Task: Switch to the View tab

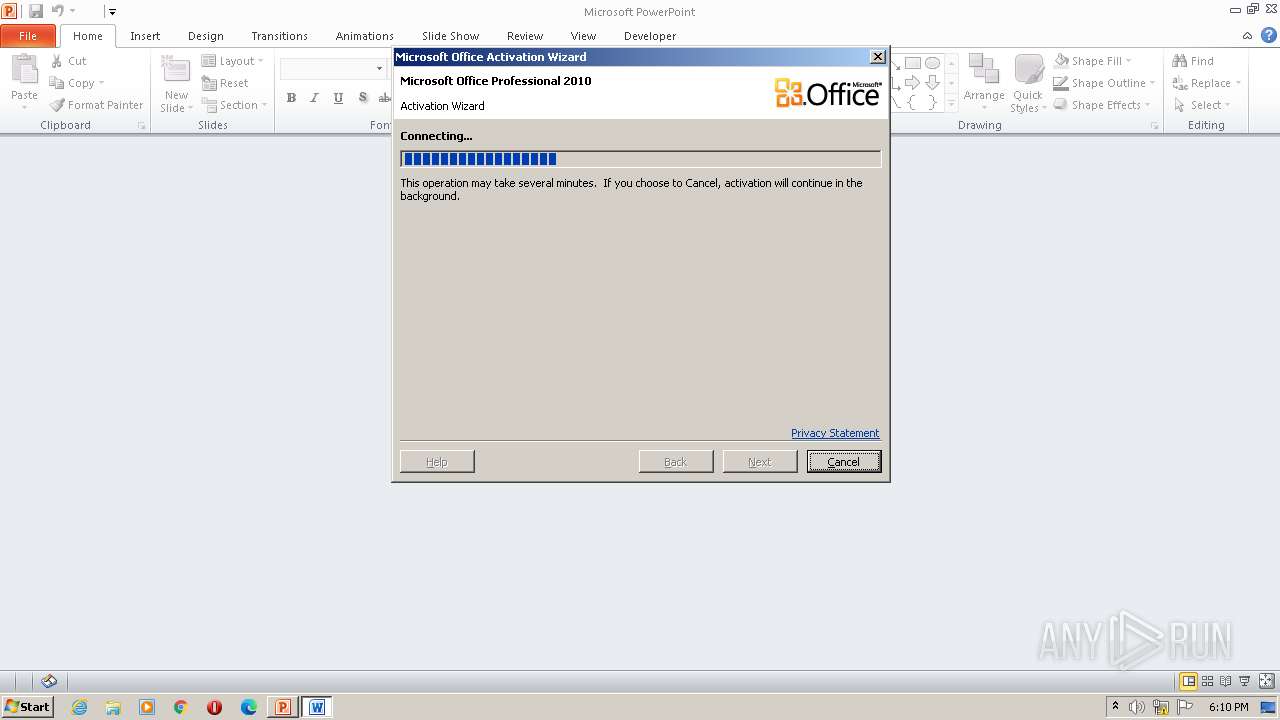Action: click(x=583, y=36)
